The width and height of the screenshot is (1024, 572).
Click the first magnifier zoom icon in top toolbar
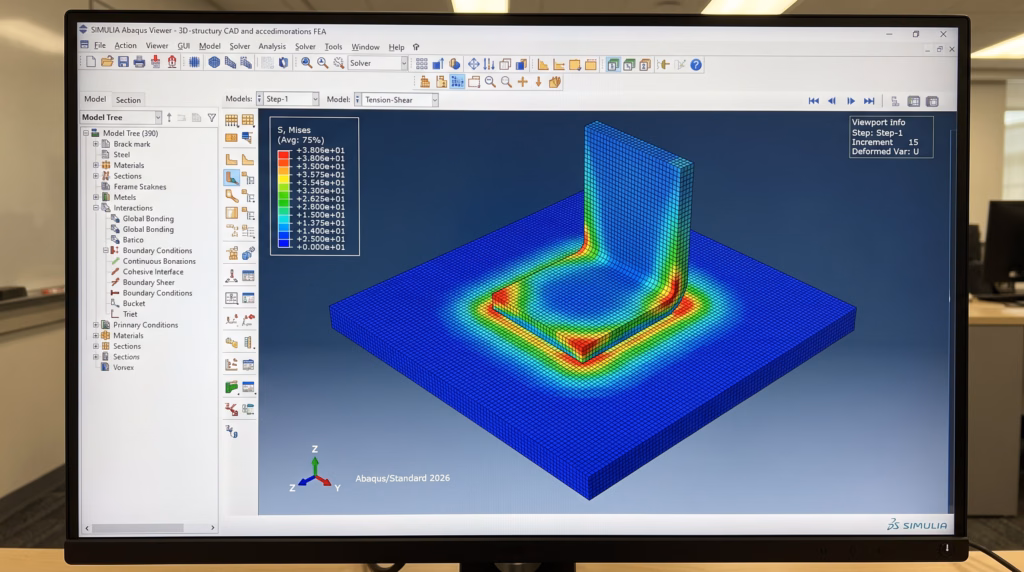pos(306,63)
